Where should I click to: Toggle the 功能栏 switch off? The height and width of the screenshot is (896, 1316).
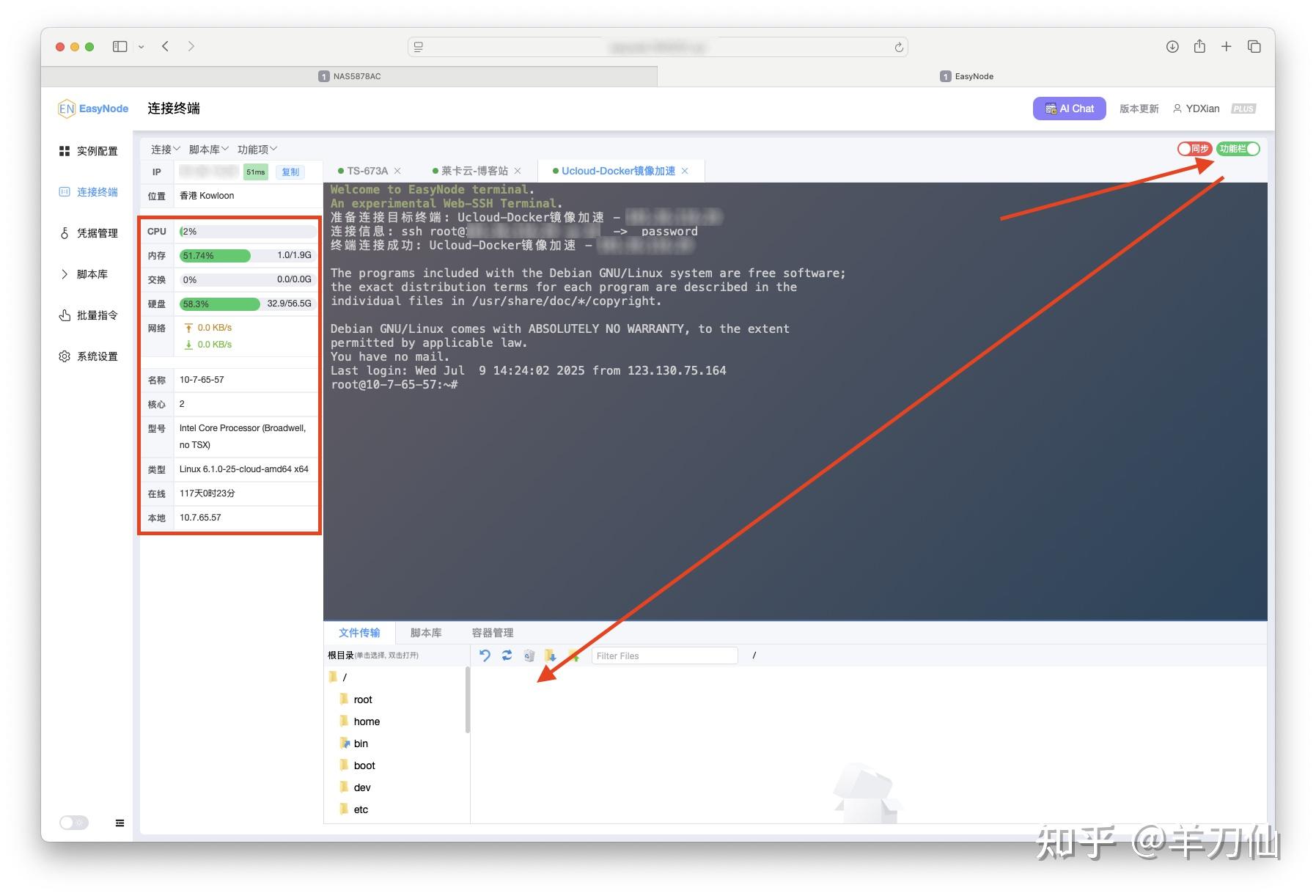click(1238, 148)
